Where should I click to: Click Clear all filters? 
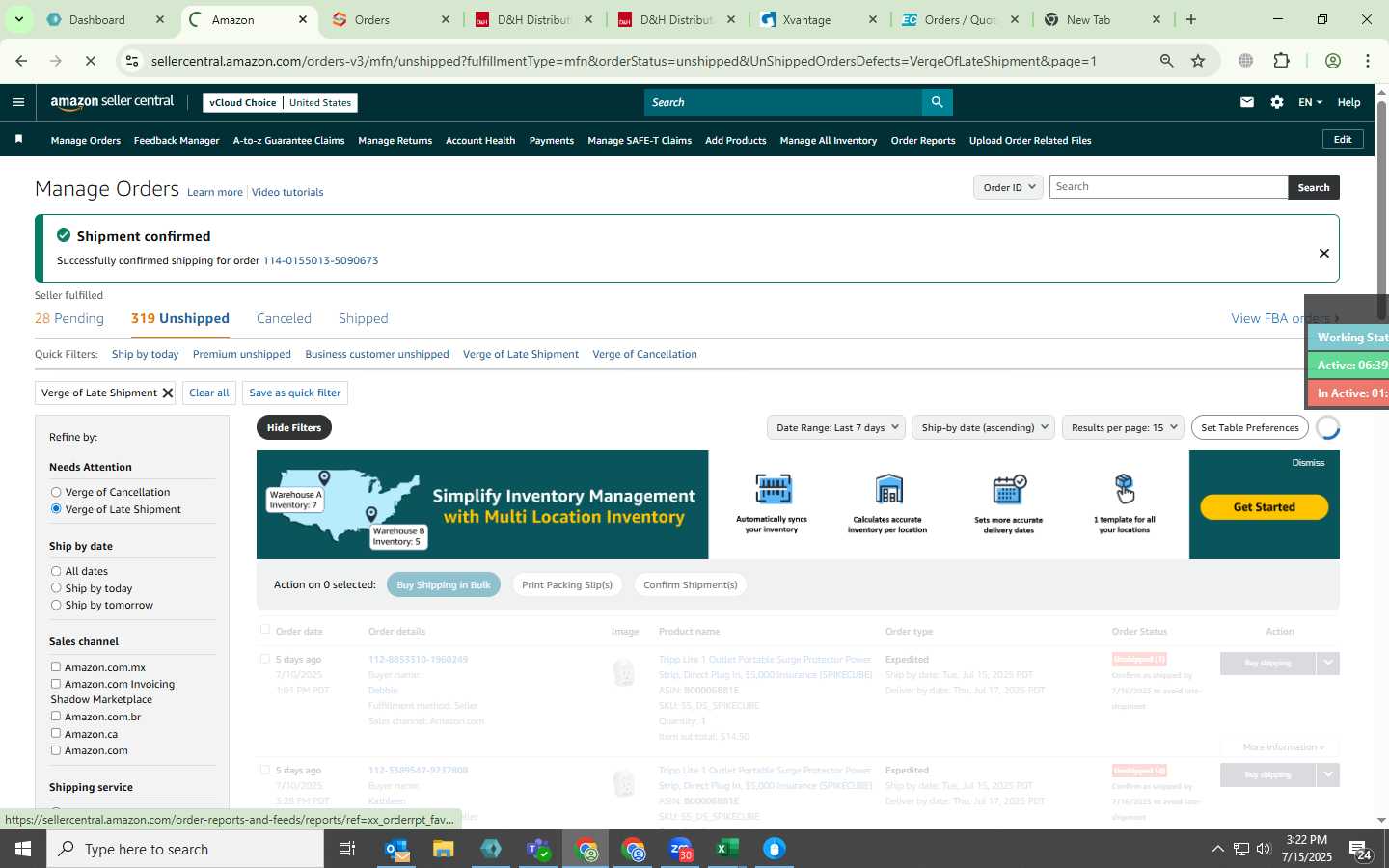[x=209, y=393]
